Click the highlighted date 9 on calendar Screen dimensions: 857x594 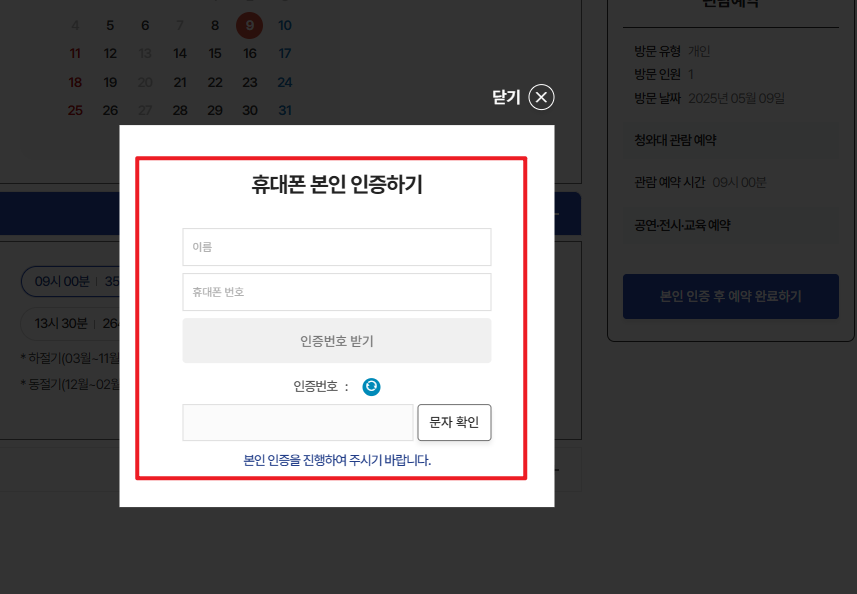pyautogui.click(x=249, y=25)
